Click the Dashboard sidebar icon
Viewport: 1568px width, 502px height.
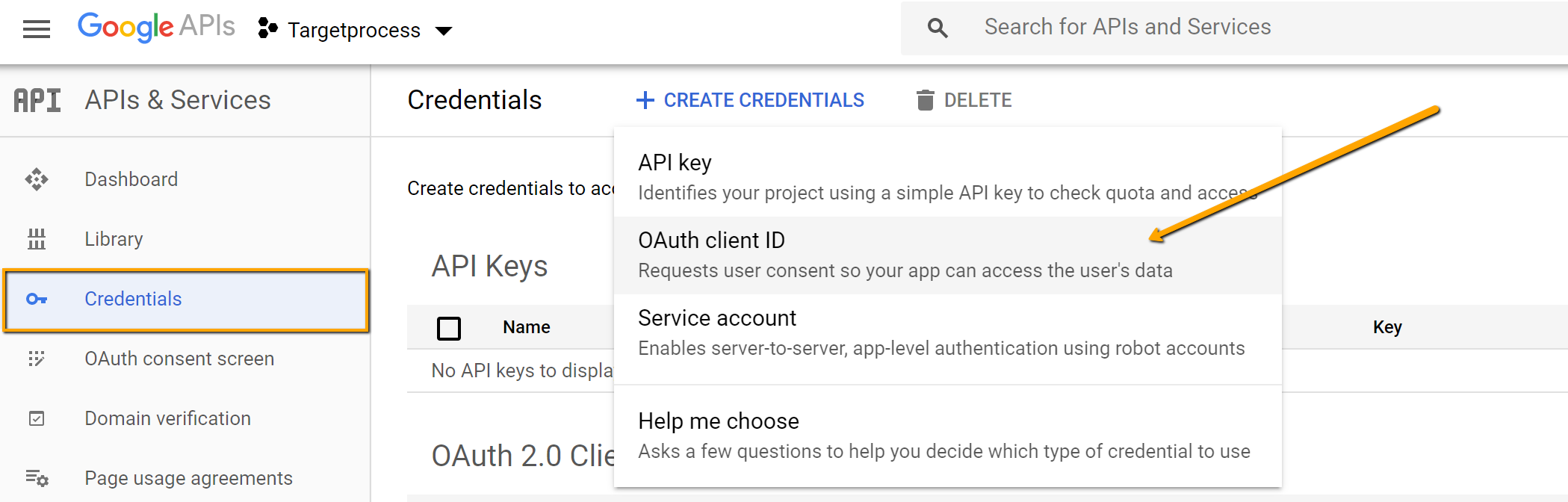click(37, 179)
